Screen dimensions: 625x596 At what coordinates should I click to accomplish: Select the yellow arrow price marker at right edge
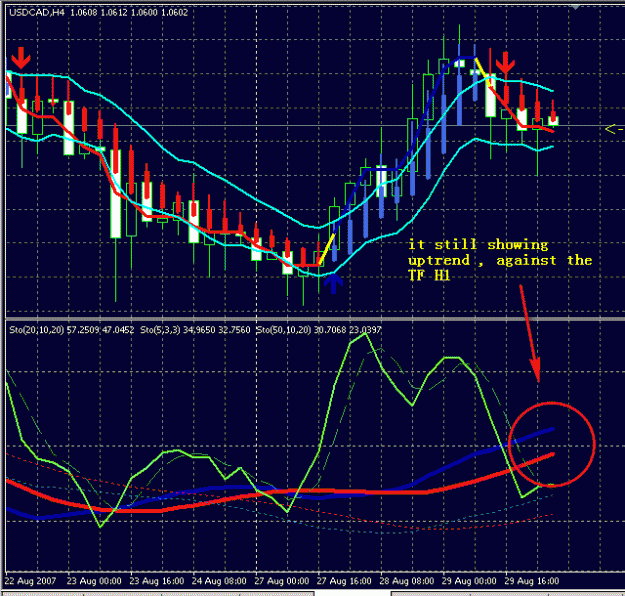click(x=614, y=129)
